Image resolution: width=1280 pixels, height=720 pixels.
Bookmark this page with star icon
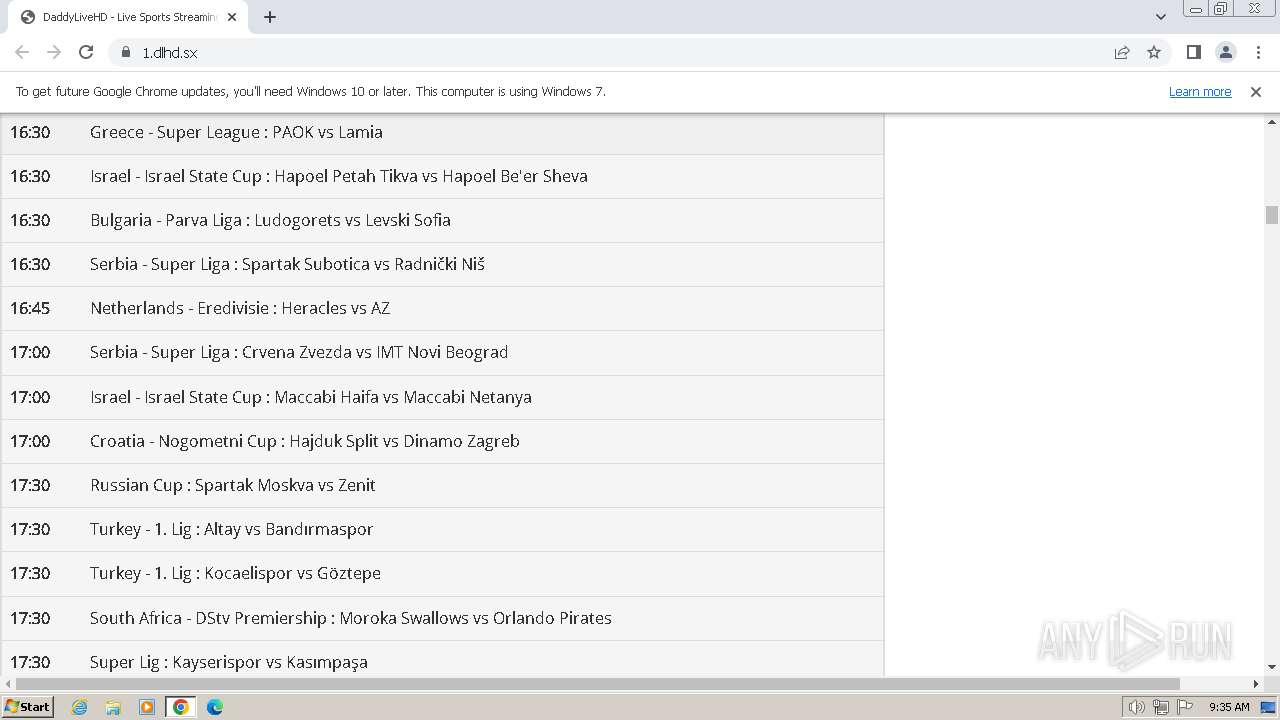coord(1154,52)
